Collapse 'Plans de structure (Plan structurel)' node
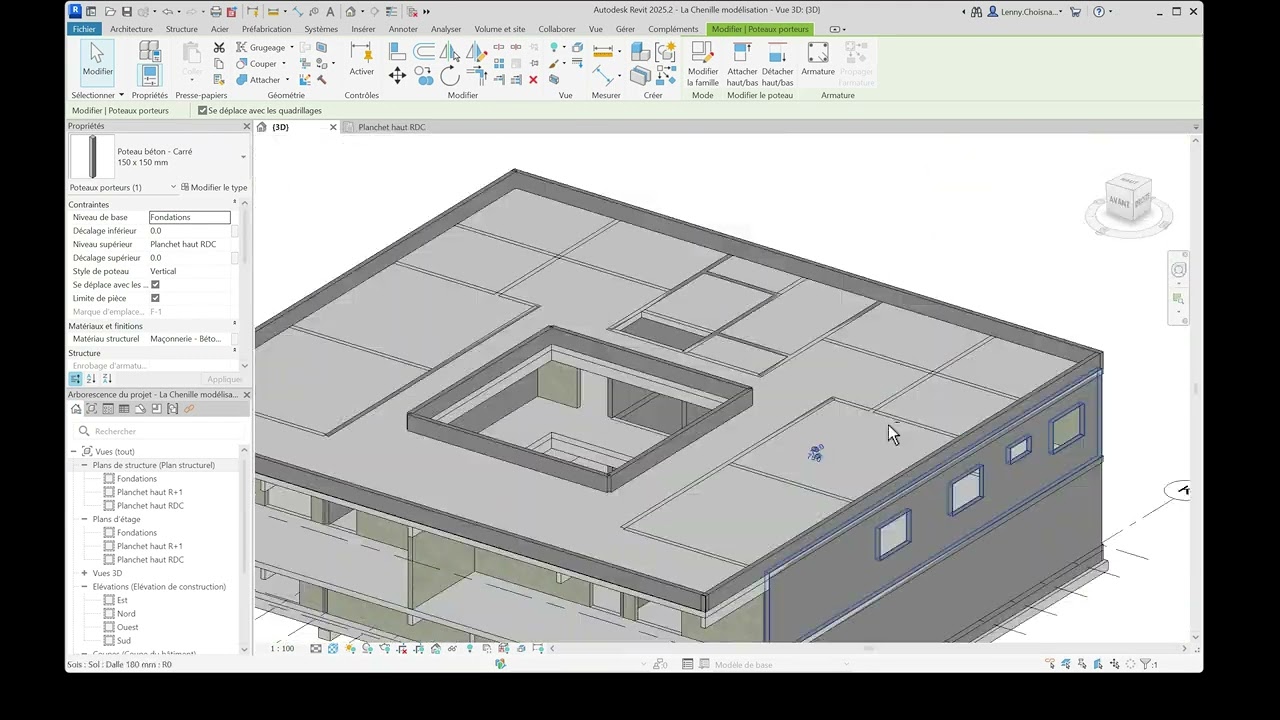Screen dimensions: 1280x720 click(x=85, y=465)
